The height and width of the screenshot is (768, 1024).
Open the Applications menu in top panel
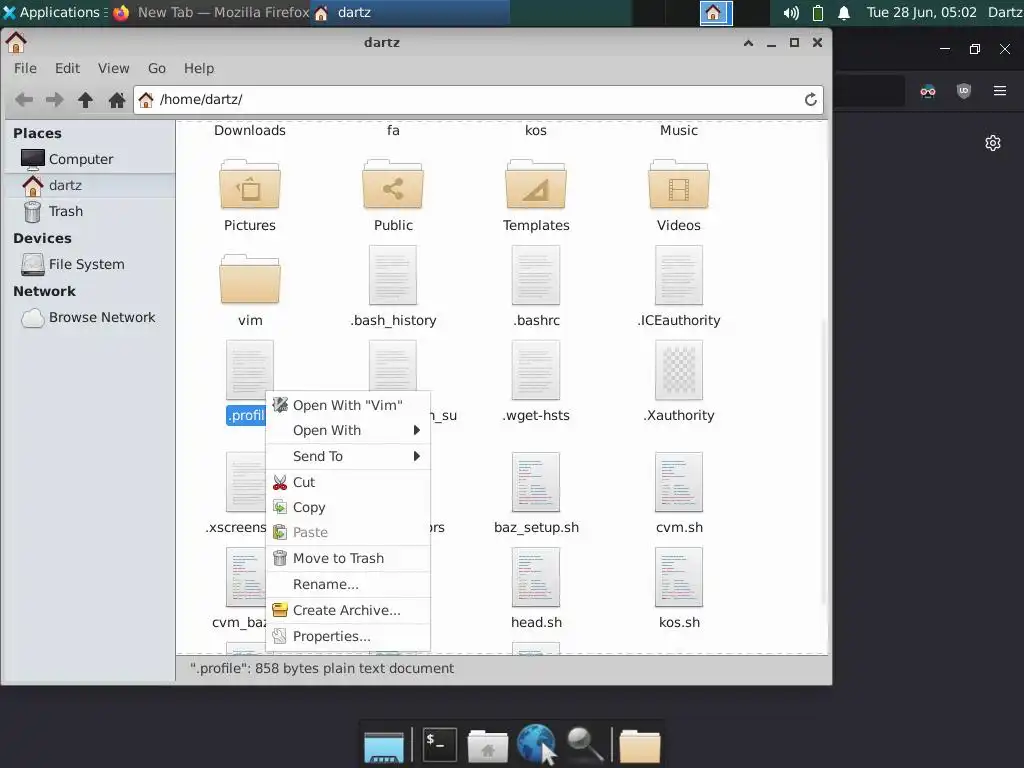click(55, 12)
